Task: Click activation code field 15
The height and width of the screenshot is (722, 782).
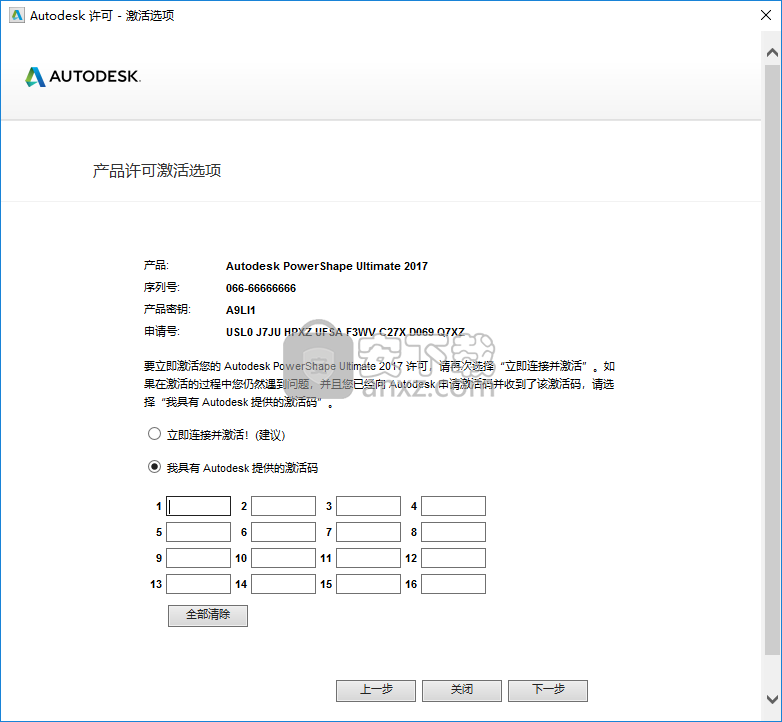Action: click(369, 584)
